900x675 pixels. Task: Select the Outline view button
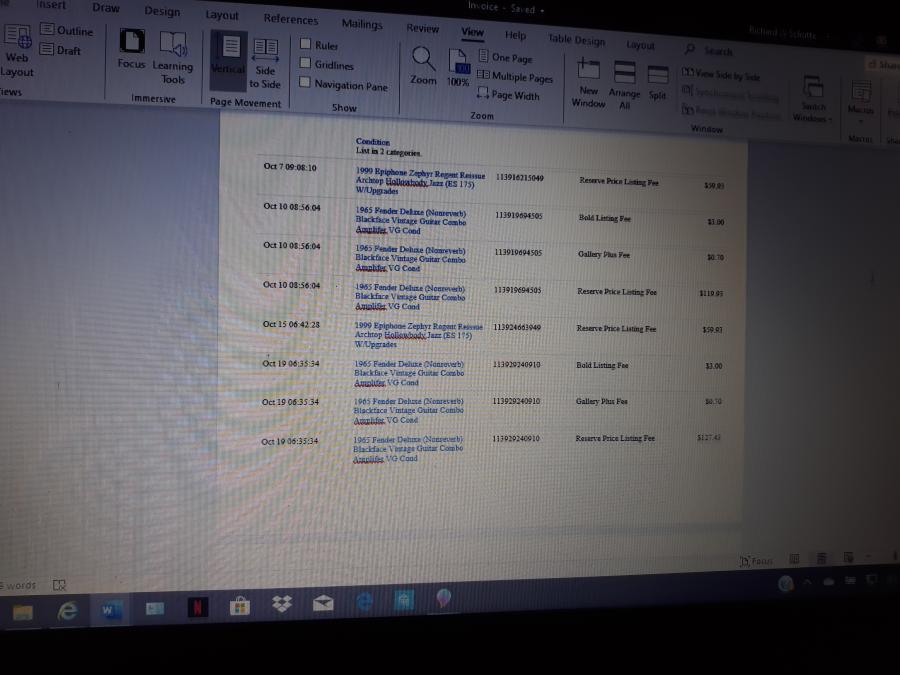(67, 30)
